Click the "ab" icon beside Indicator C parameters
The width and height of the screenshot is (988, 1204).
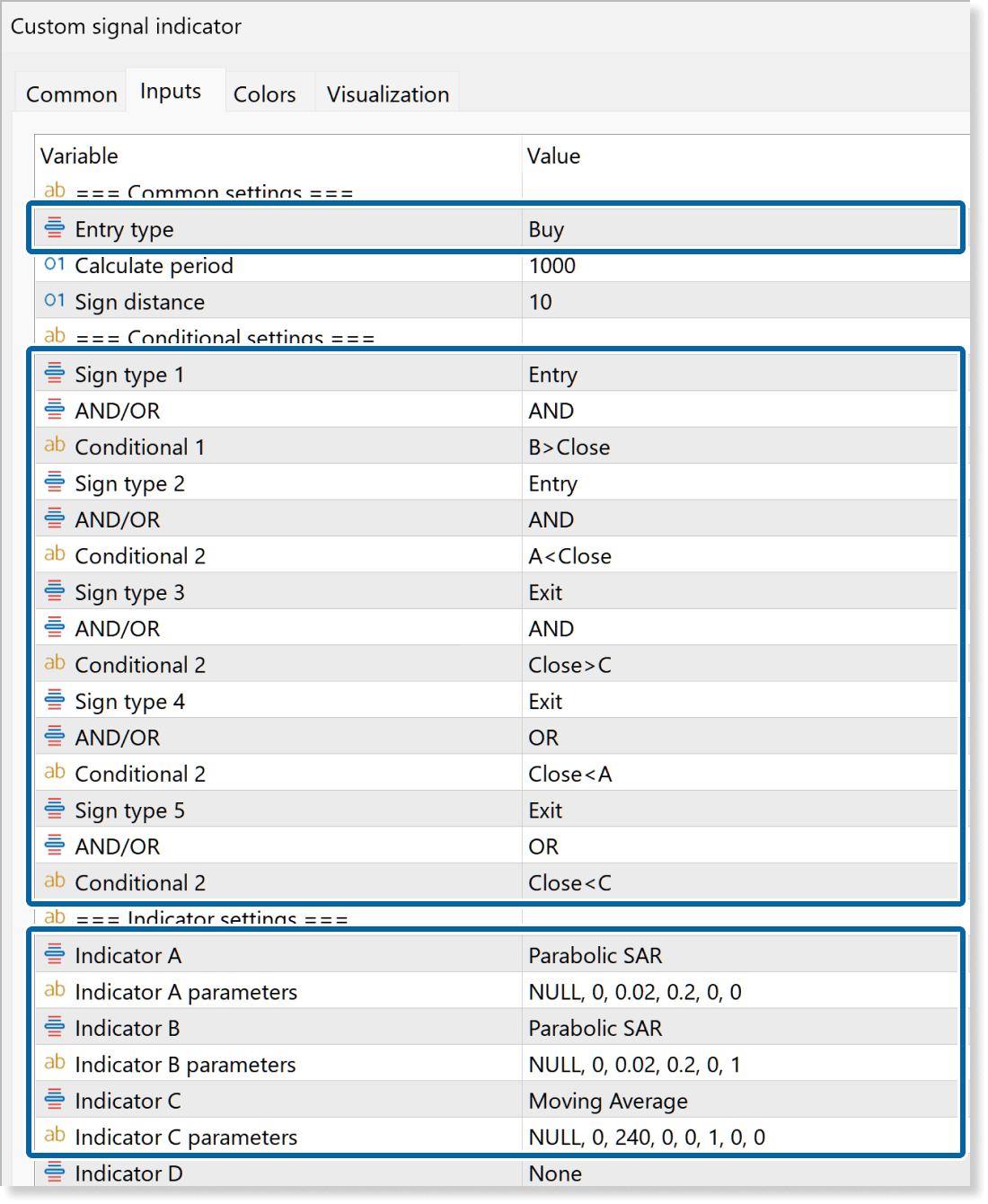tap(54, 1136)
